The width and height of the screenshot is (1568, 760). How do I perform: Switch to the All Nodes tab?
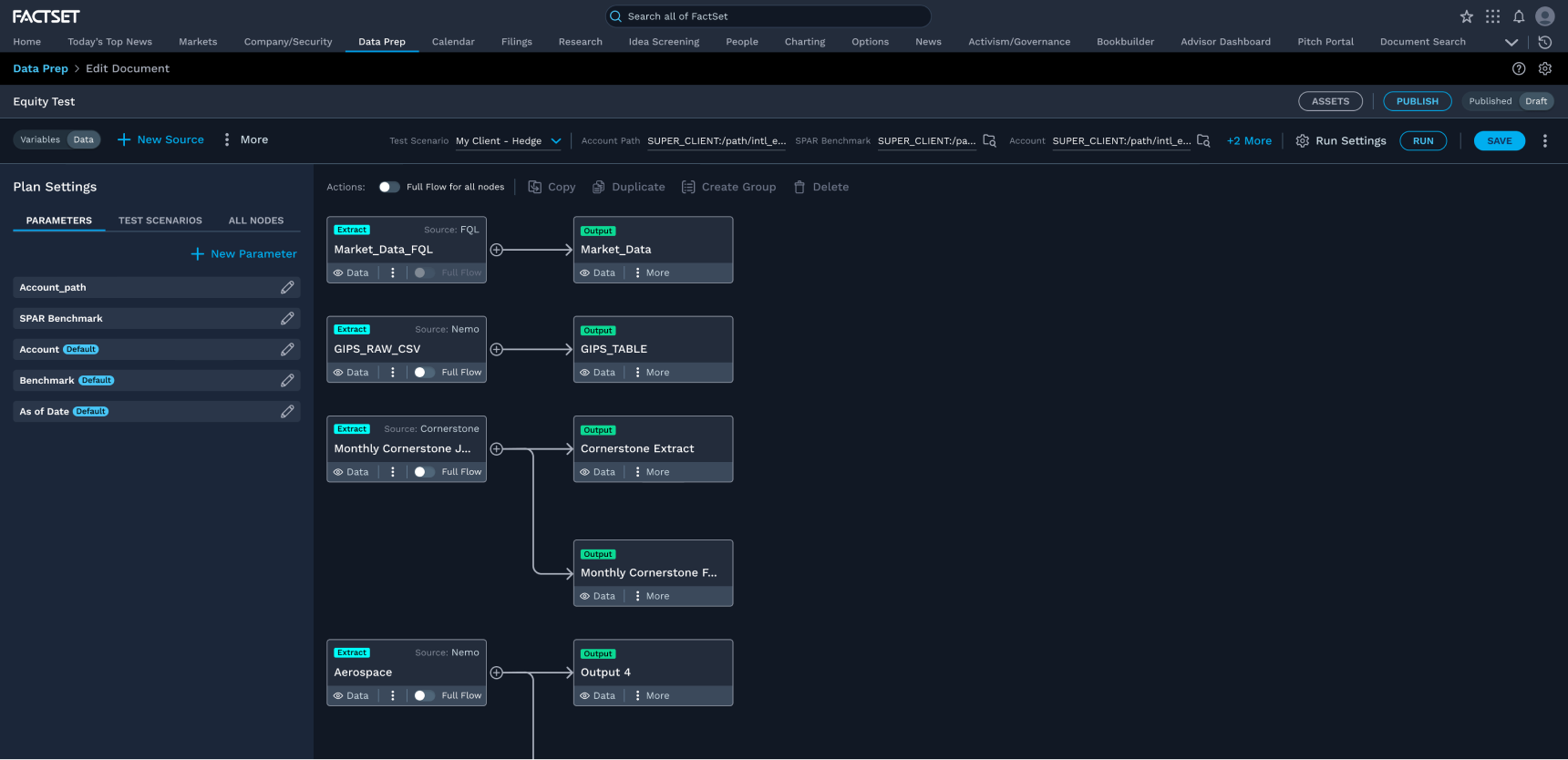pos(256,221)
